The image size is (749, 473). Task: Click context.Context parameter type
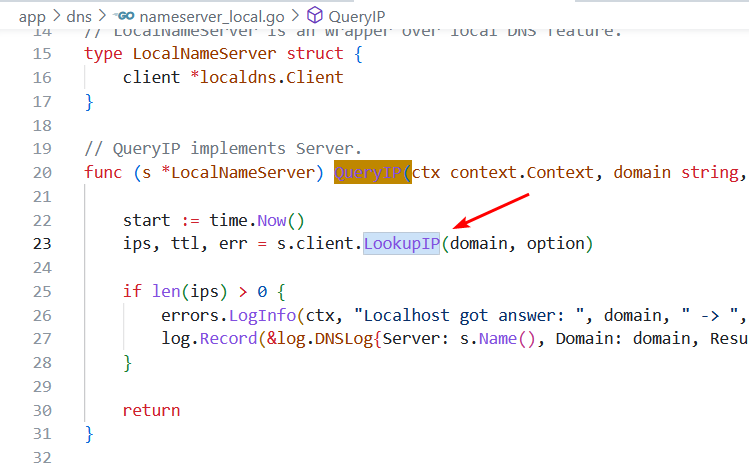coord(525,173)
